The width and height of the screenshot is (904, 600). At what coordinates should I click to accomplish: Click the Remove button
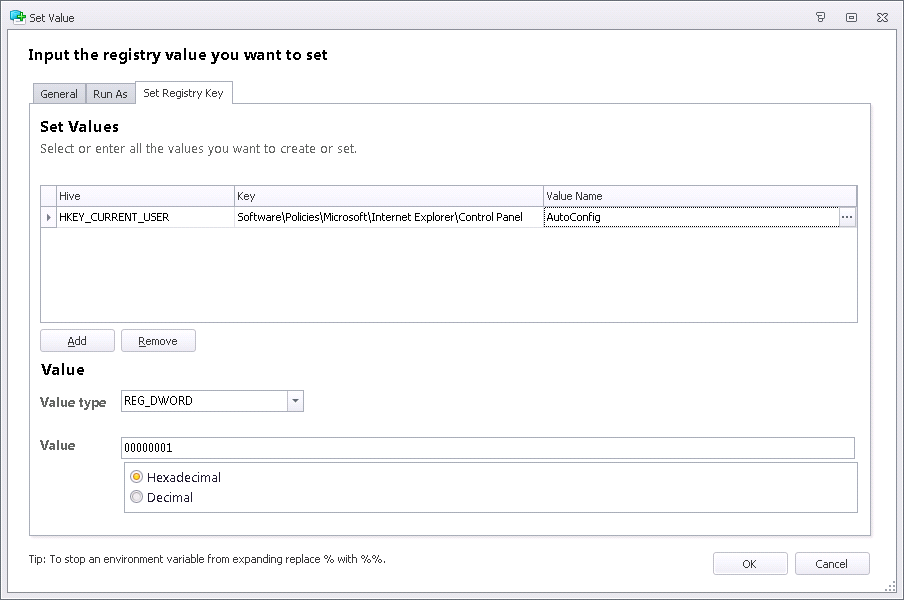tap(157, 340)
